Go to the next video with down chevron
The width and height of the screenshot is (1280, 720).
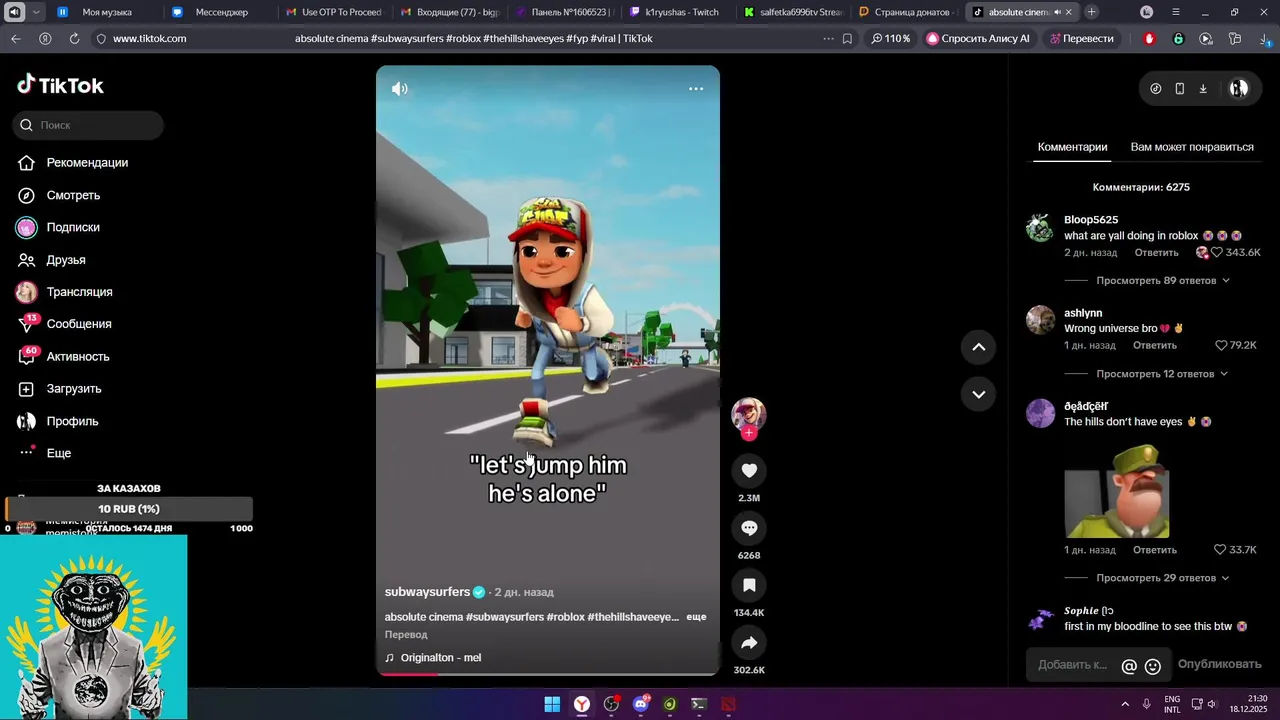(x=979, y=394)
